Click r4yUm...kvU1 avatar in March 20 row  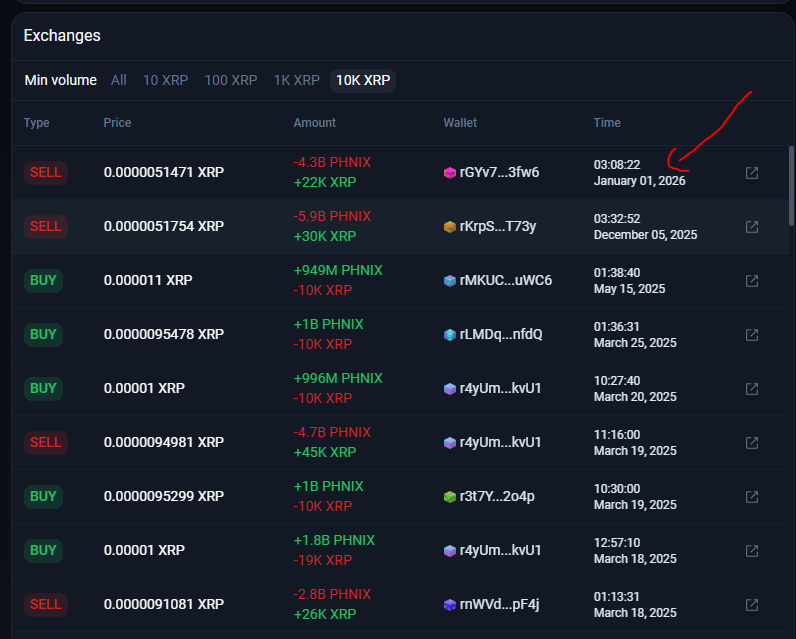(x=450, y=389)
